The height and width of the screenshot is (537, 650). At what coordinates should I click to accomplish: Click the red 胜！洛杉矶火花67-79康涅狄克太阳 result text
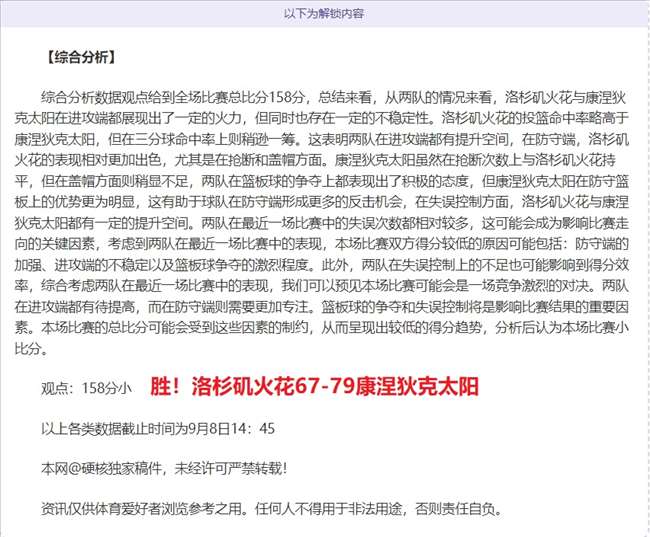(314, 387)
